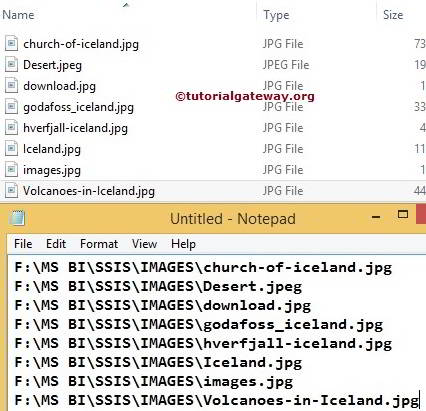Click the JPG File type of Volcanoes-in-Iceland.jpg

283,191
